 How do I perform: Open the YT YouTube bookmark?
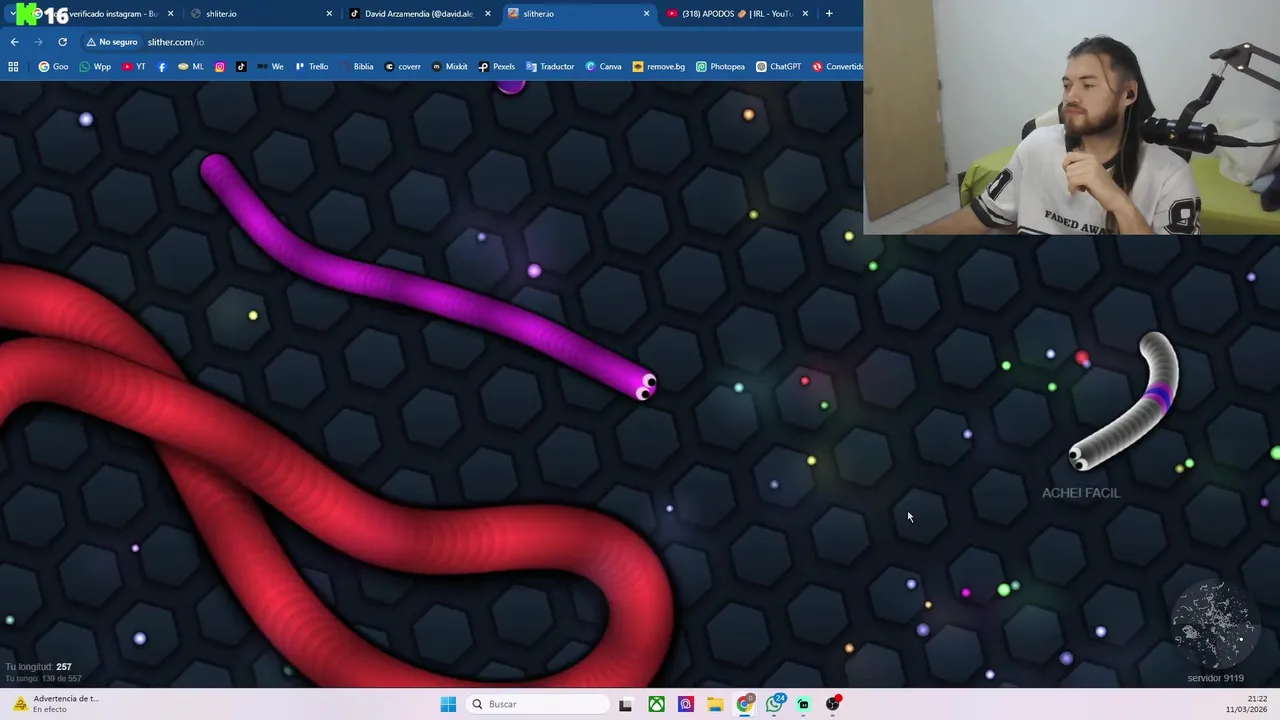click(133, 67)
